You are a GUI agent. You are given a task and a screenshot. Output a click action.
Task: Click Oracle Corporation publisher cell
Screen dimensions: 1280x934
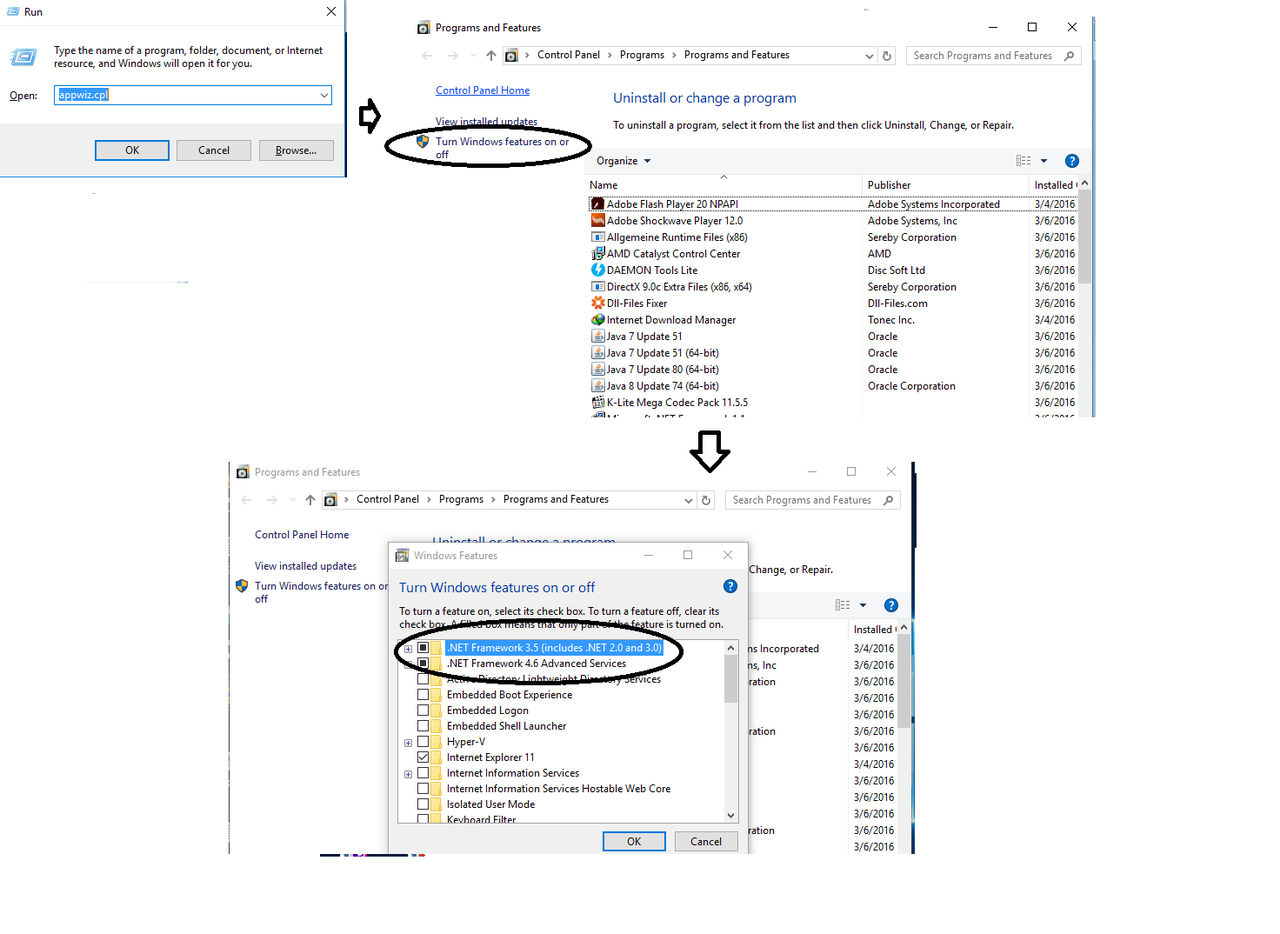[911, 386]
